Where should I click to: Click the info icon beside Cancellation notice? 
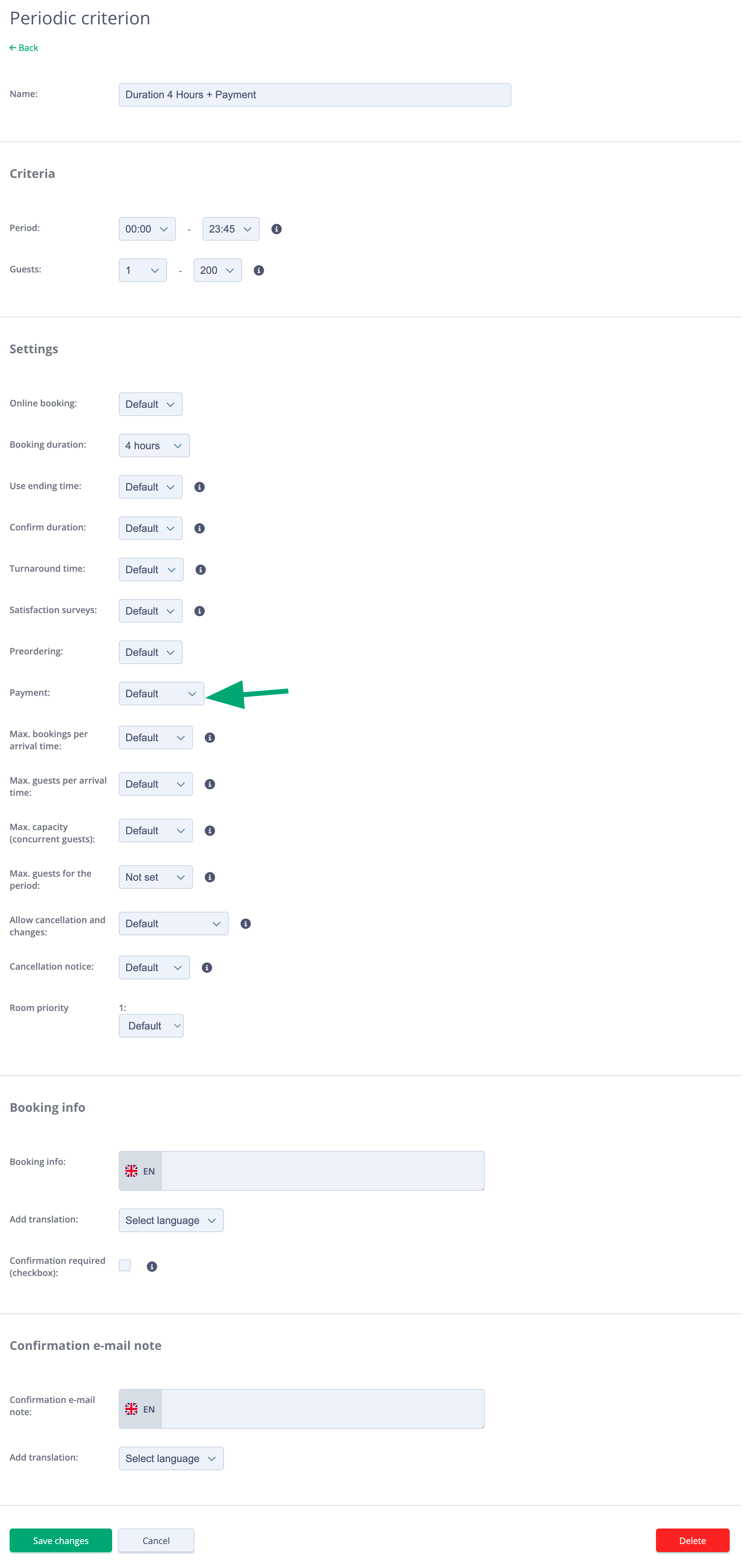206,967
